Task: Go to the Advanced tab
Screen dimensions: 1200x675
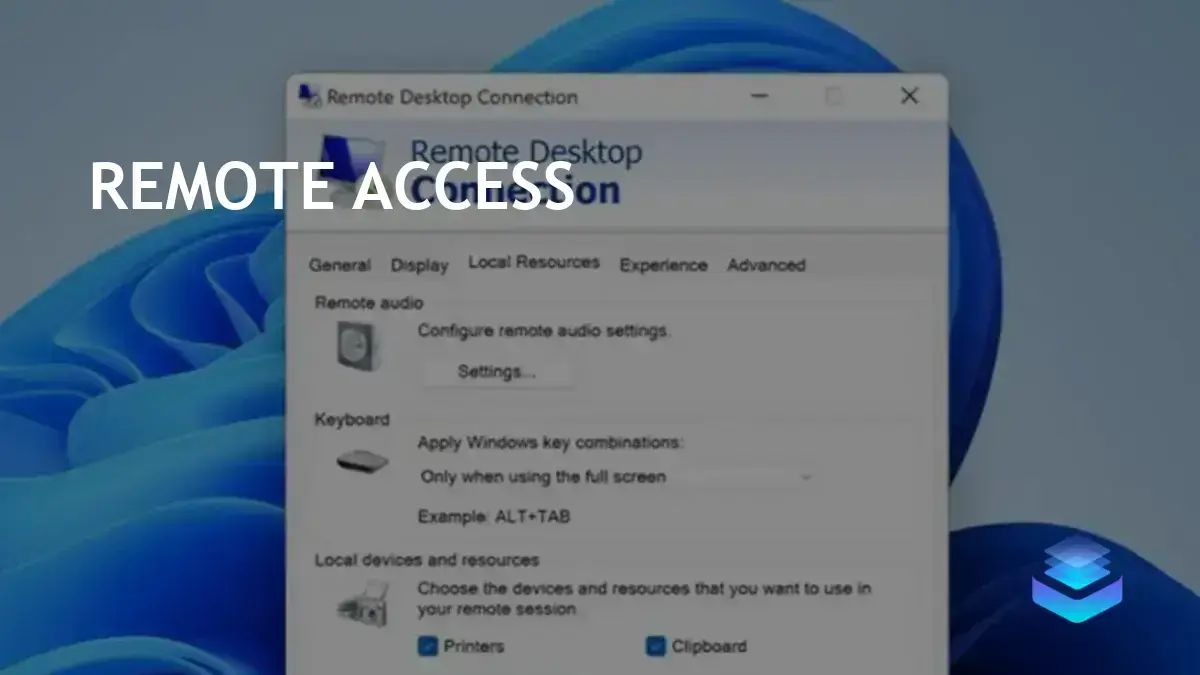Action: (x=766, y=265)
